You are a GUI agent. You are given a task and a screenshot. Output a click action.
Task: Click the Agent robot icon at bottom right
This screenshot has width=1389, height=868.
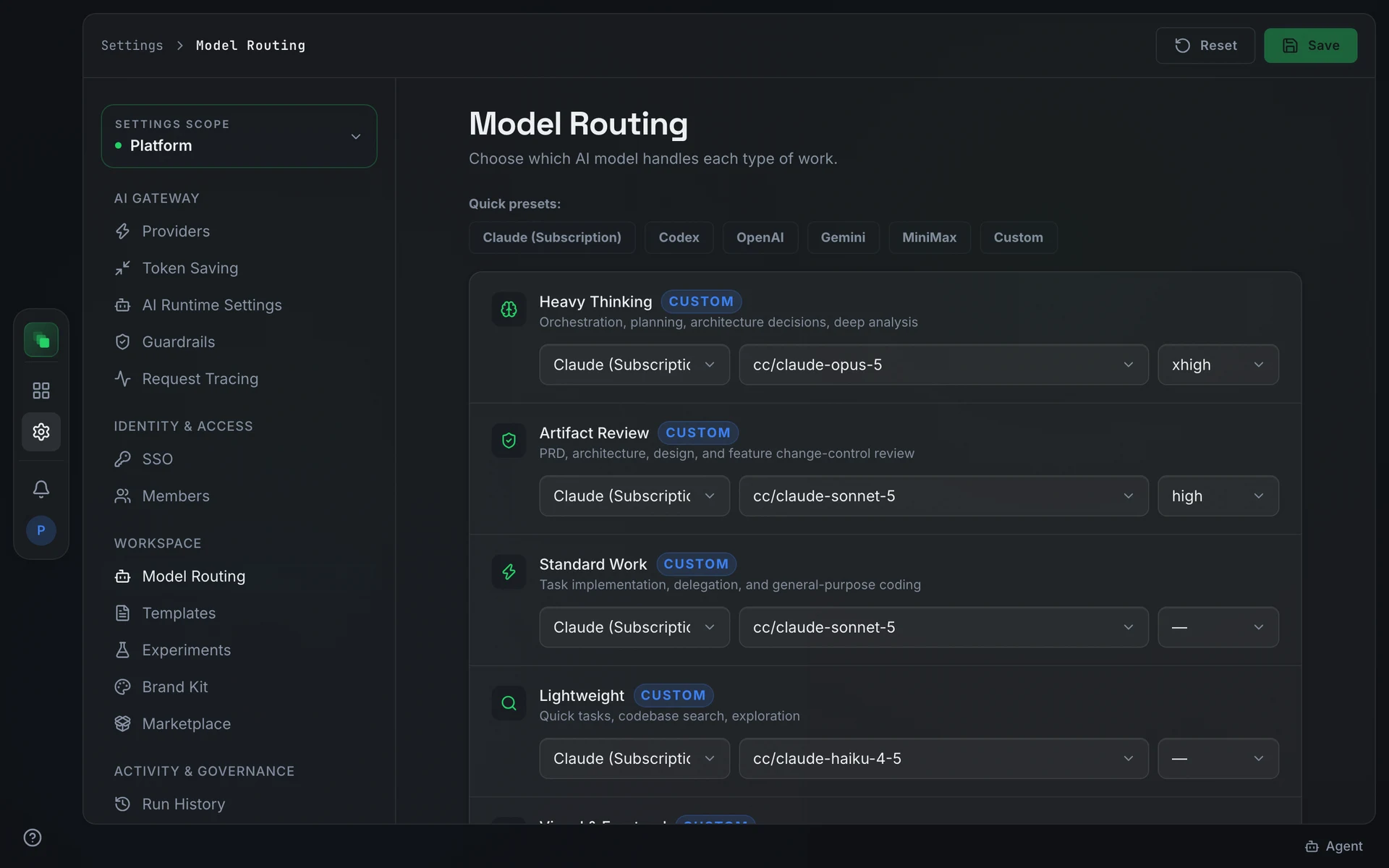click(1312, 846)
